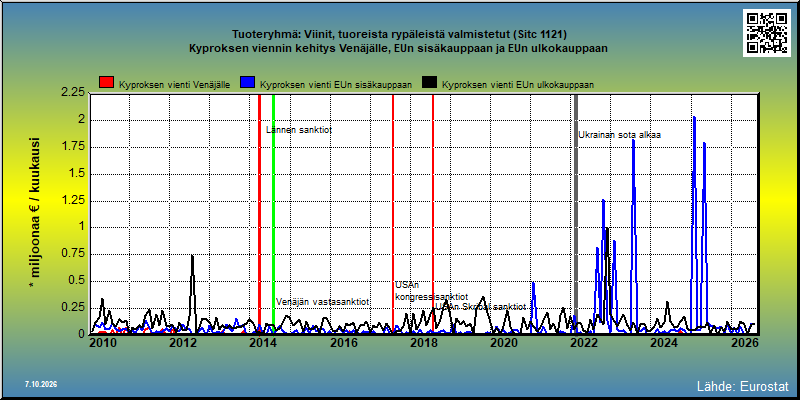Click the source text 'Lähde: Eurostat'
The image size is (800, 400).
pyautogui.click(x=742, y=386)
